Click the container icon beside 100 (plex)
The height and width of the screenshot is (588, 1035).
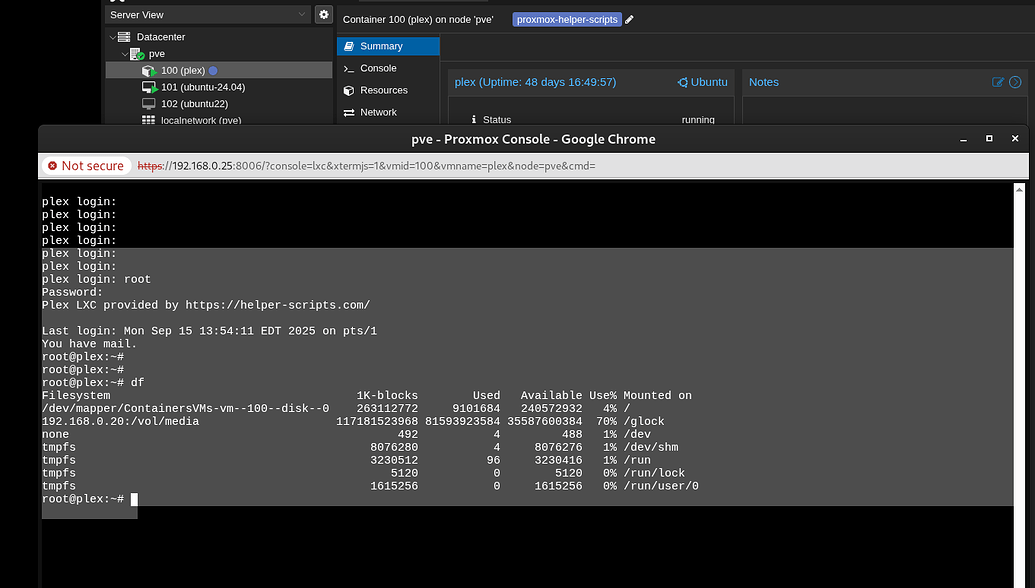[x=151, y=70]
